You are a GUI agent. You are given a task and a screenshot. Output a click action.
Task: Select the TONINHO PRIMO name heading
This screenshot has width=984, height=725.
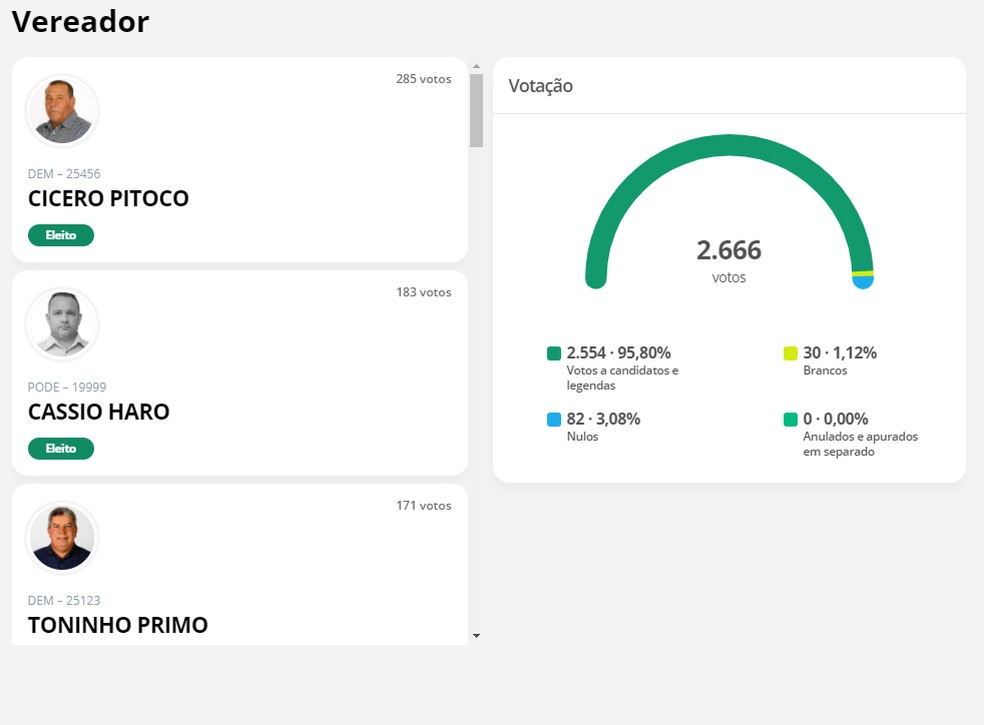pos(118,625)
